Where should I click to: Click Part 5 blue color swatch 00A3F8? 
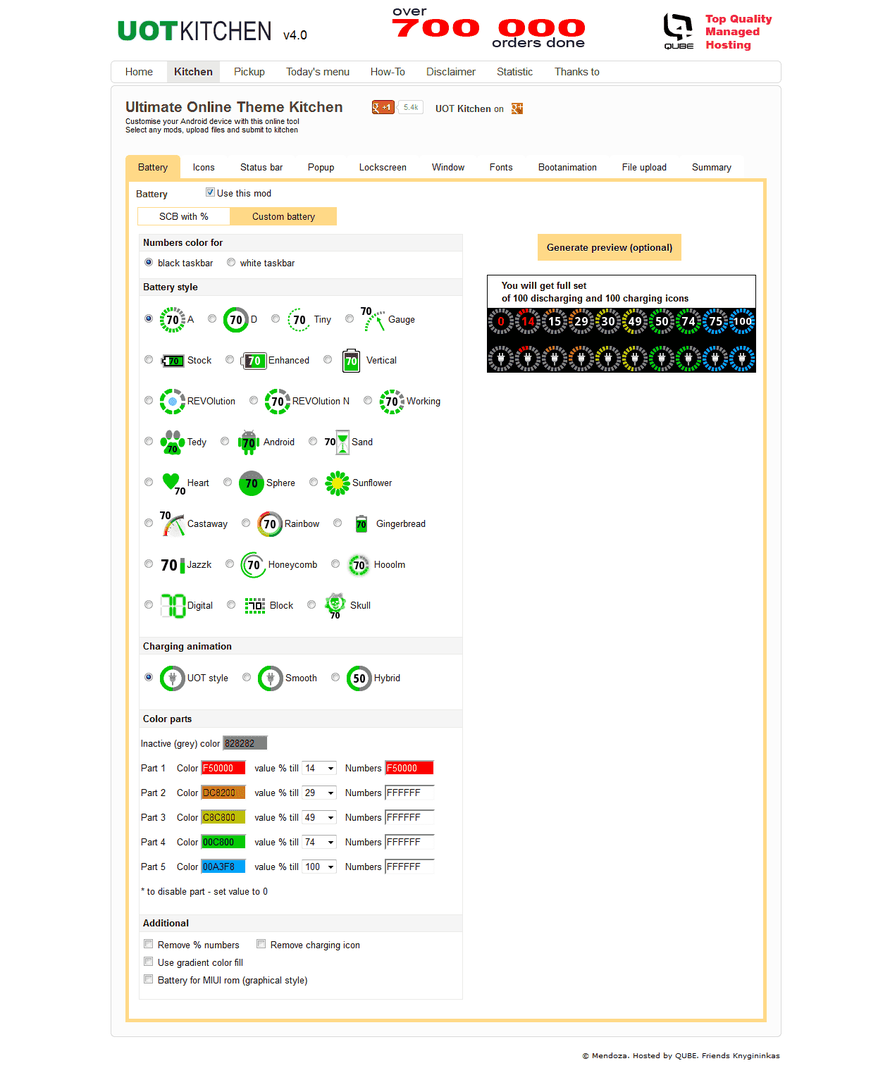223,867
